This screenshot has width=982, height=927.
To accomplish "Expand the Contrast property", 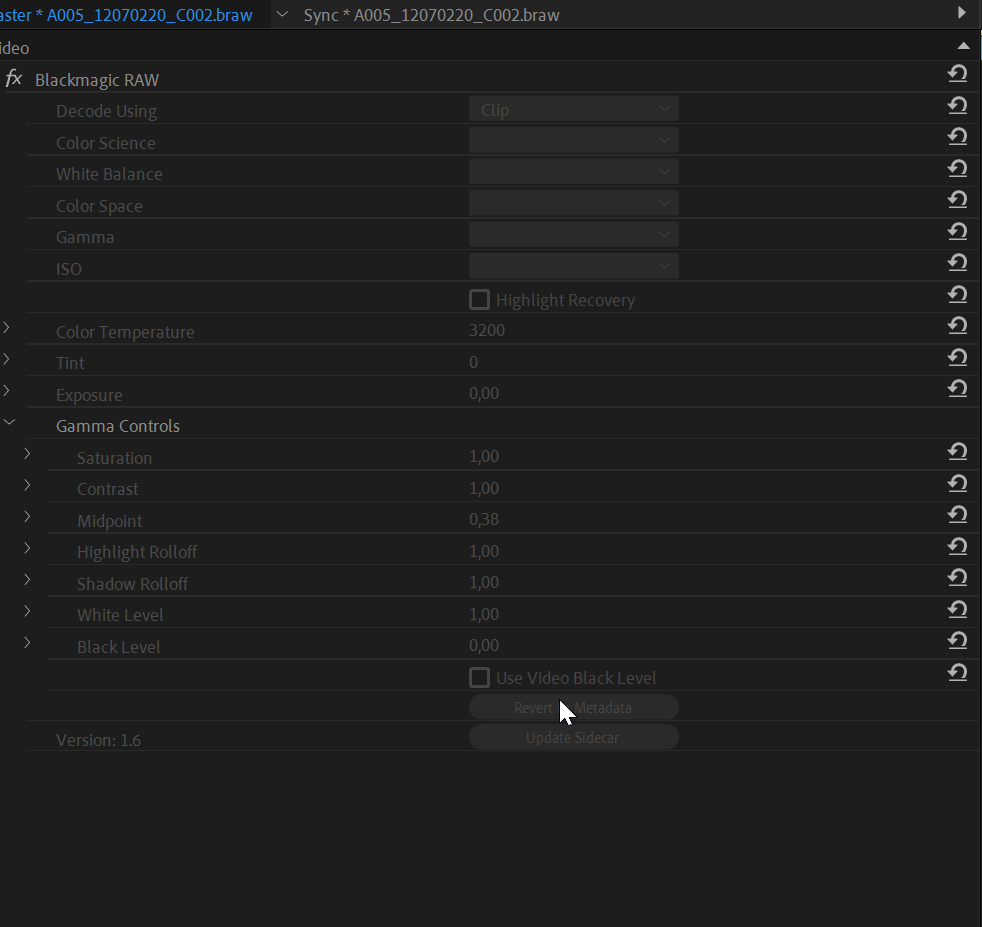I will coord(27,485).
